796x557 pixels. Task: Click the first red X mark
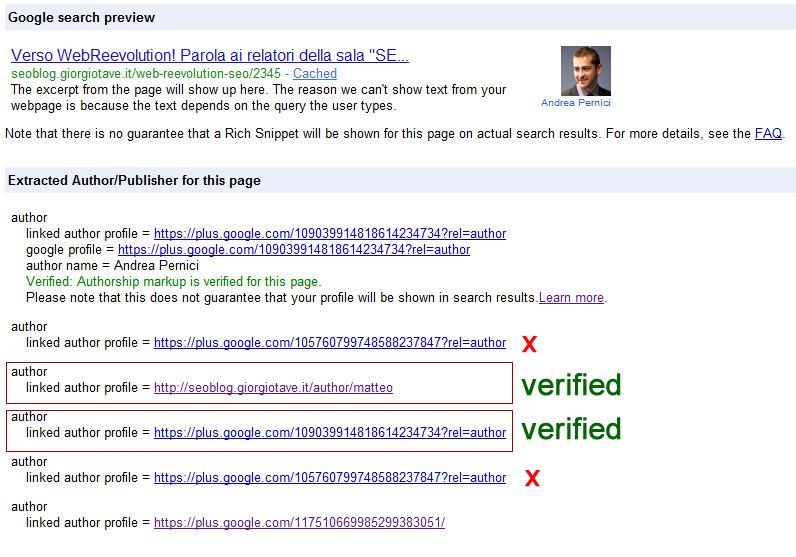tap(529, 344)
